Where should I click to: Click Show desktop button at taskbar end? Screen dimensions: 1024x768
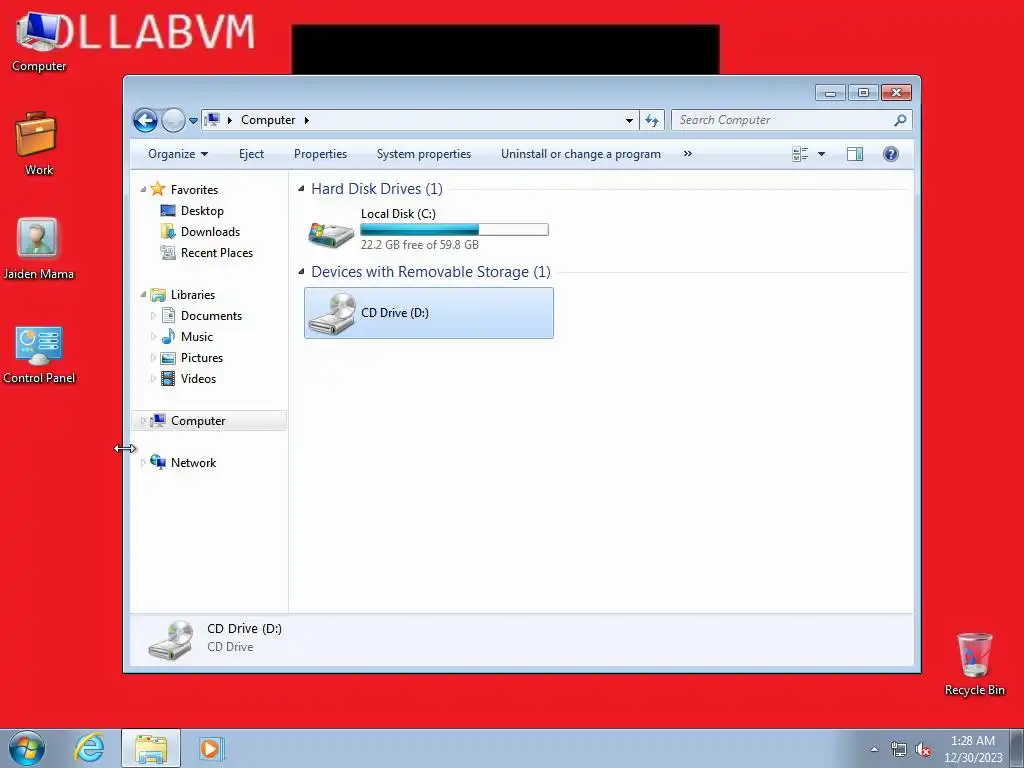coord(1017,749)
